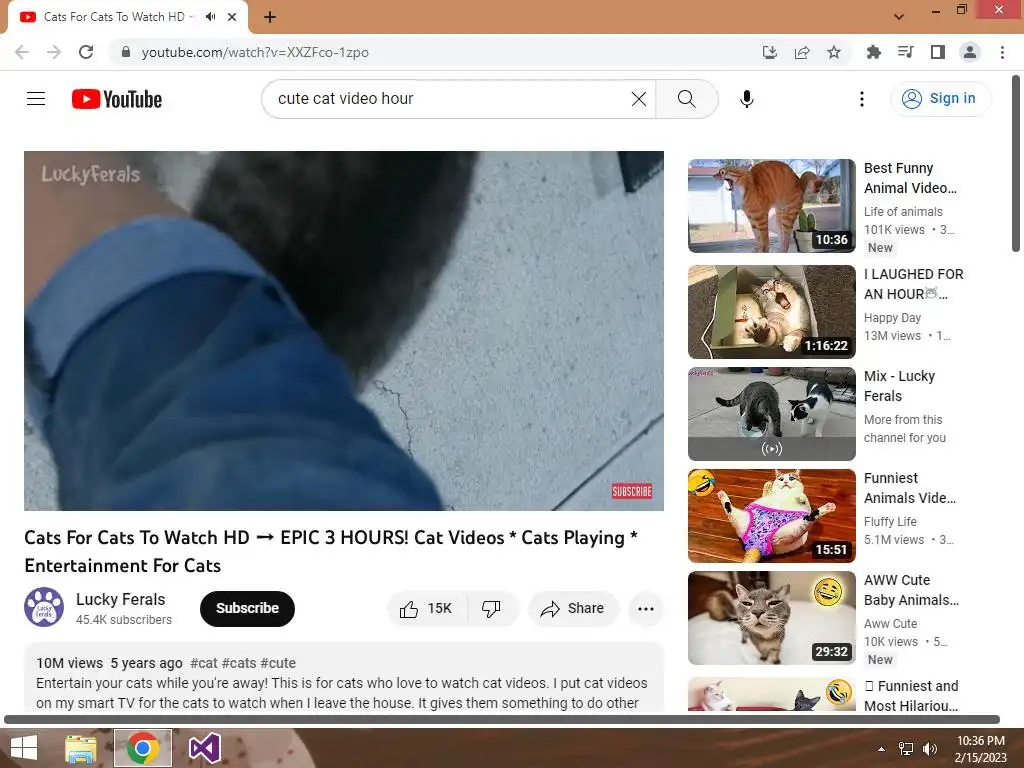This screenshot has width=1024, height=768.
Task: Reload the page with the refresh icon
Action: click(x=86, y=52)
